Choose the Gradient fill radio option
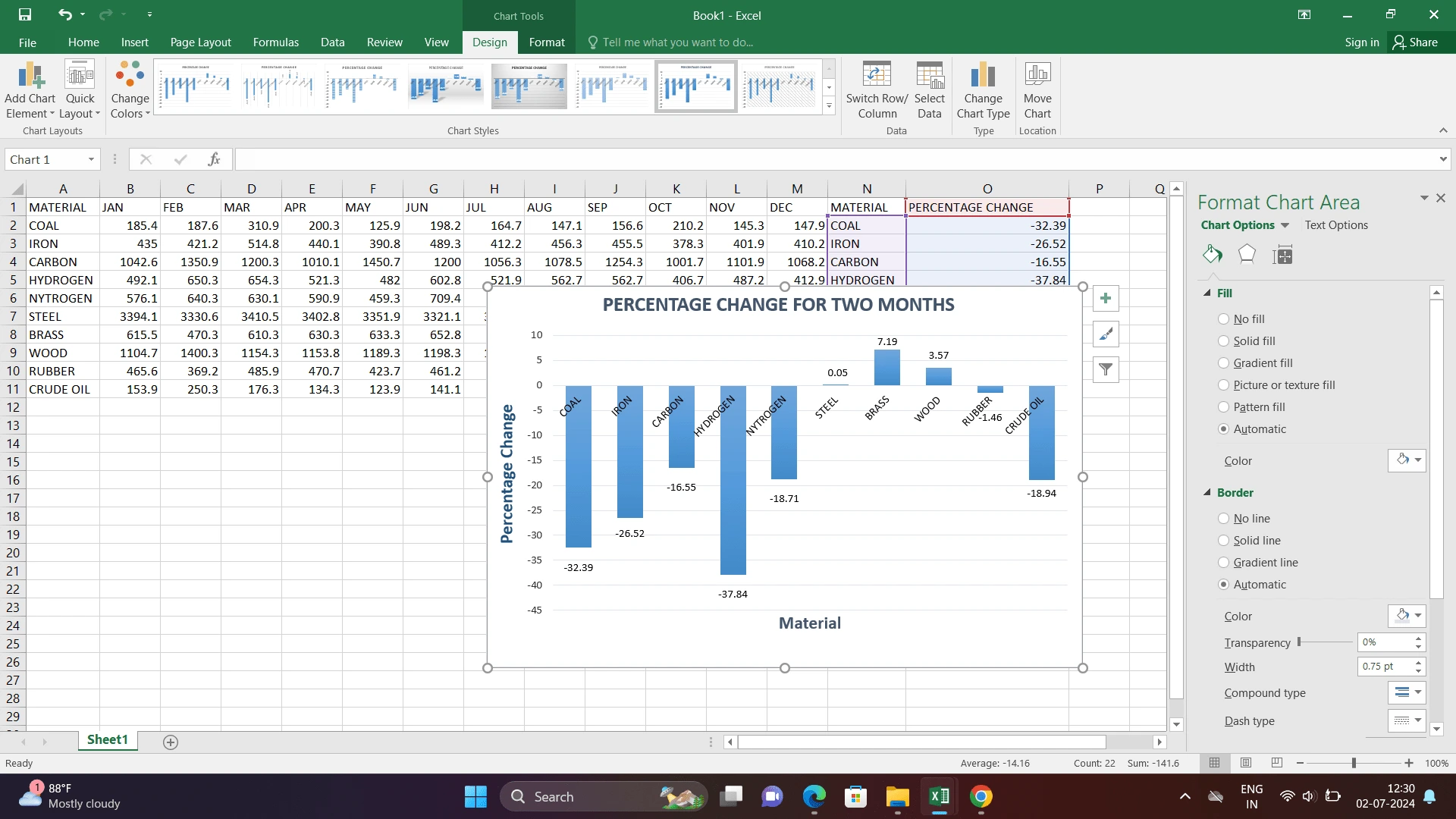The image size is (1456, 819). 1223,363
